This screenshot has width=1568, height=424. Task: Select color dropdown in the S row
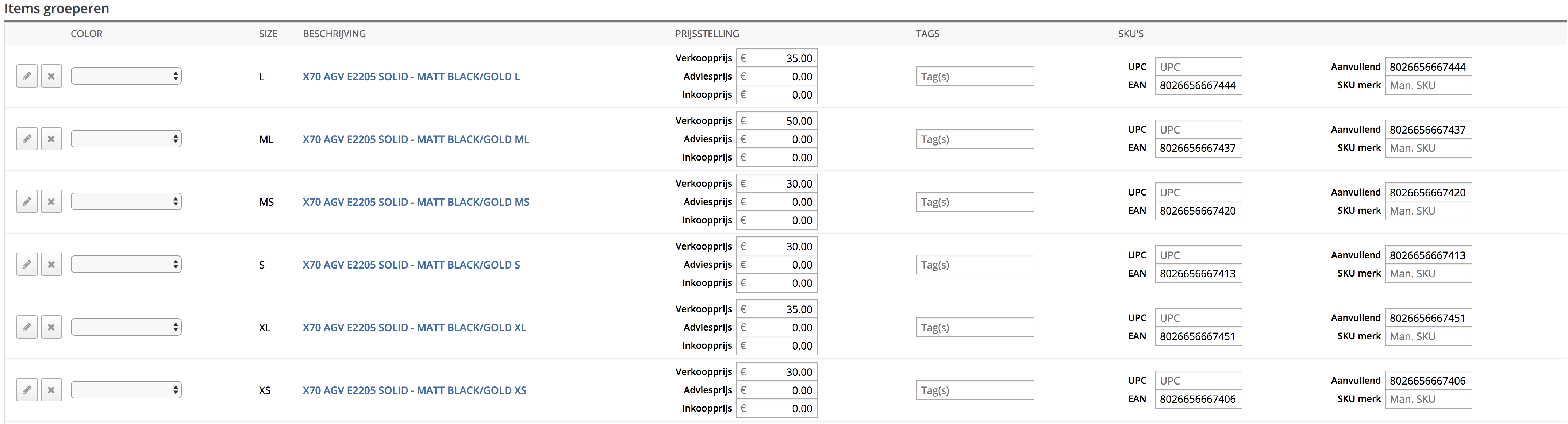[x=126, y=264]
